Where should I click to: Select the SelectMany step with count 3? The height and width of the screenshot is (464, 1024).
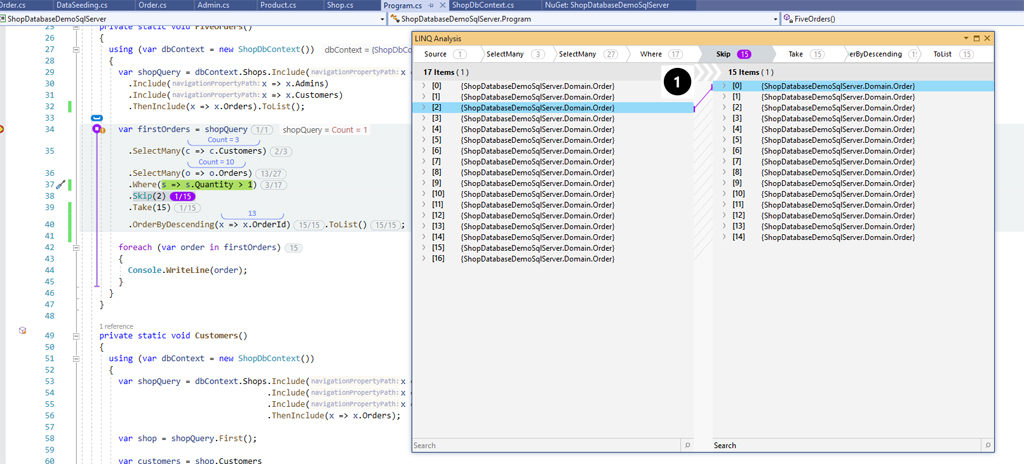[515, 54]
